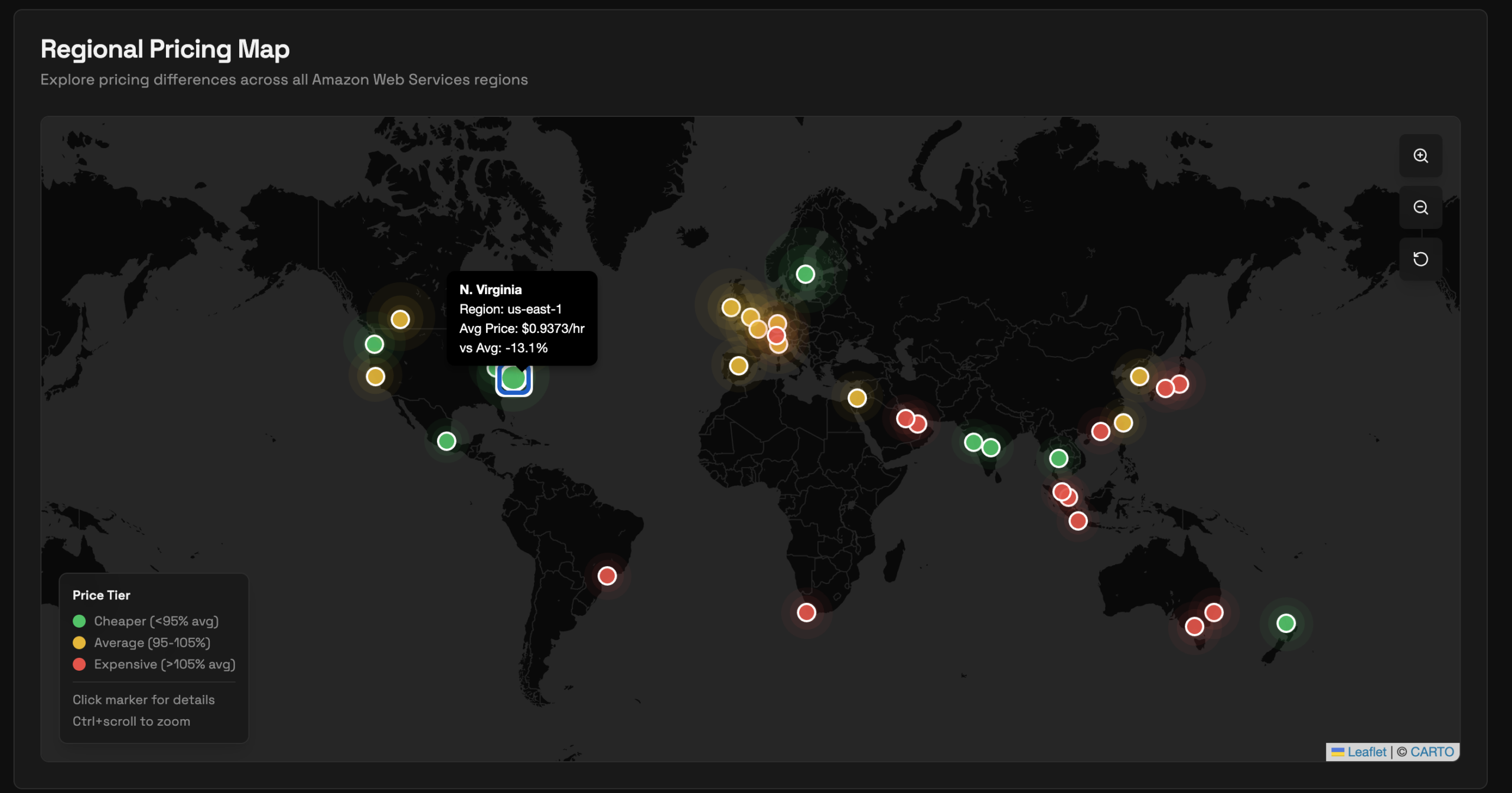Click the yellow Seoul region marker
The image size is (1512, 793).
click(1138, 377)
